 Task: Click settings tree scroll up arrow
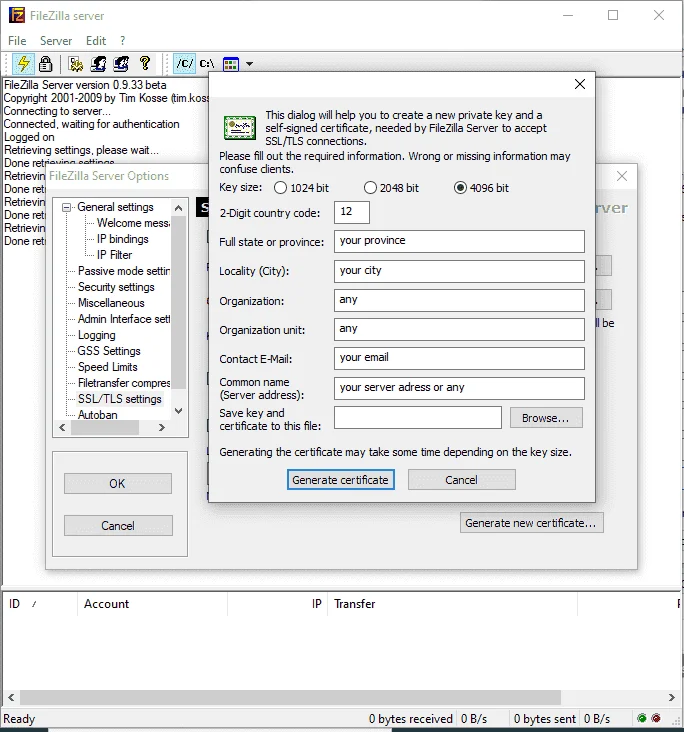click(178, 208)
